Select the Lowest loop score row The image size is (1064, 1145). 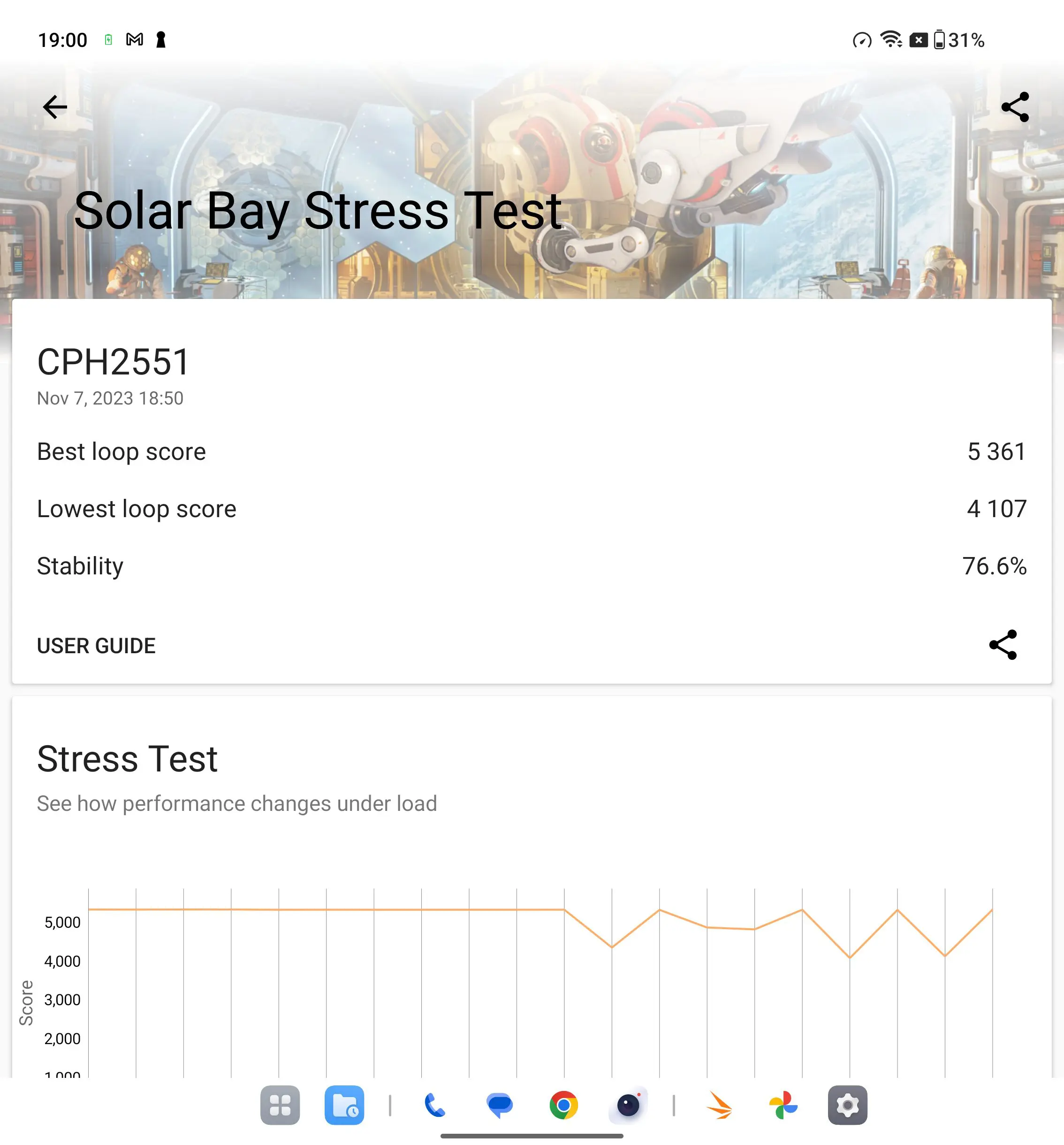(532, 509)
